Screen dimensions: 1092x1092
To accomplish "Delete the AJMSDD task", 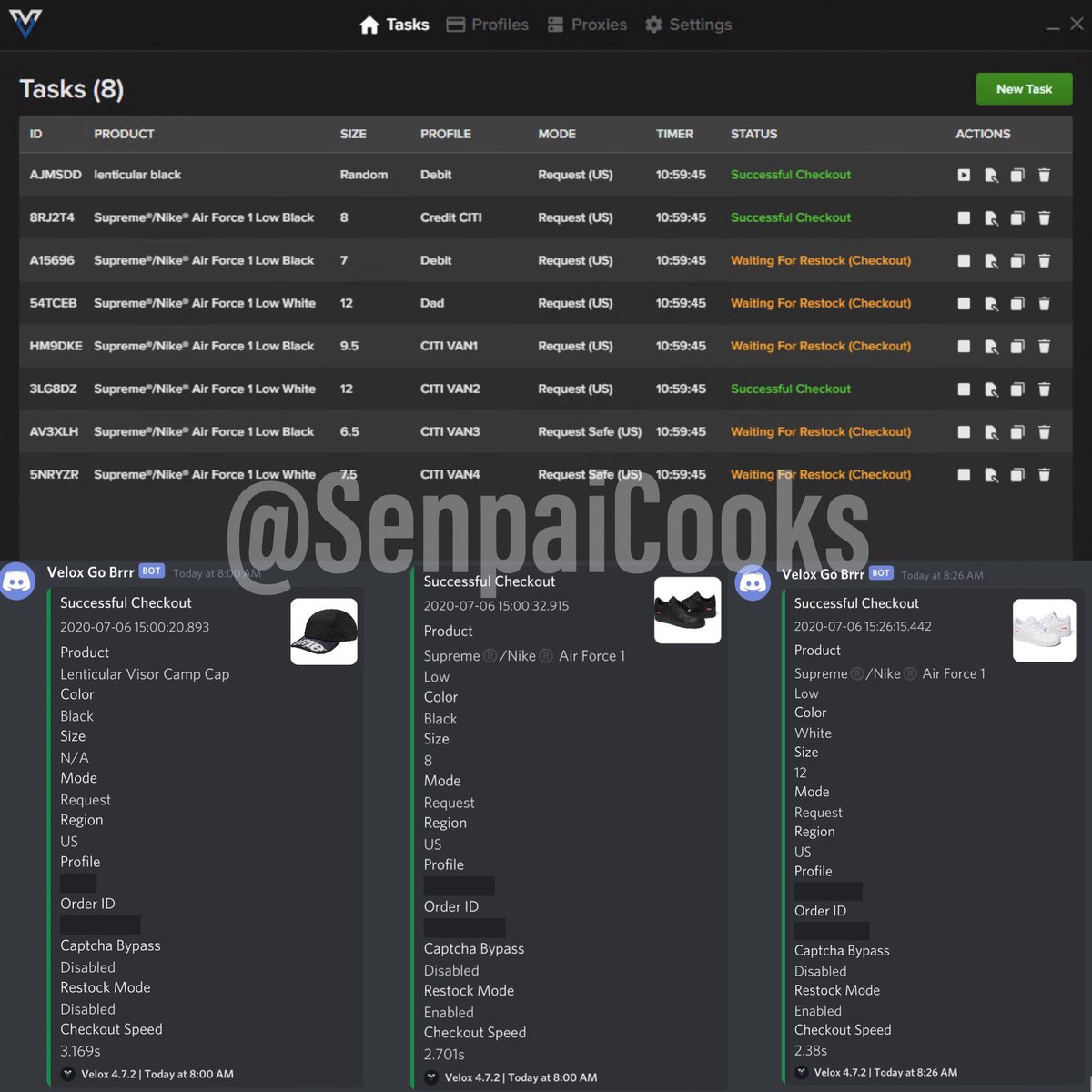I will click(1045, 175).
